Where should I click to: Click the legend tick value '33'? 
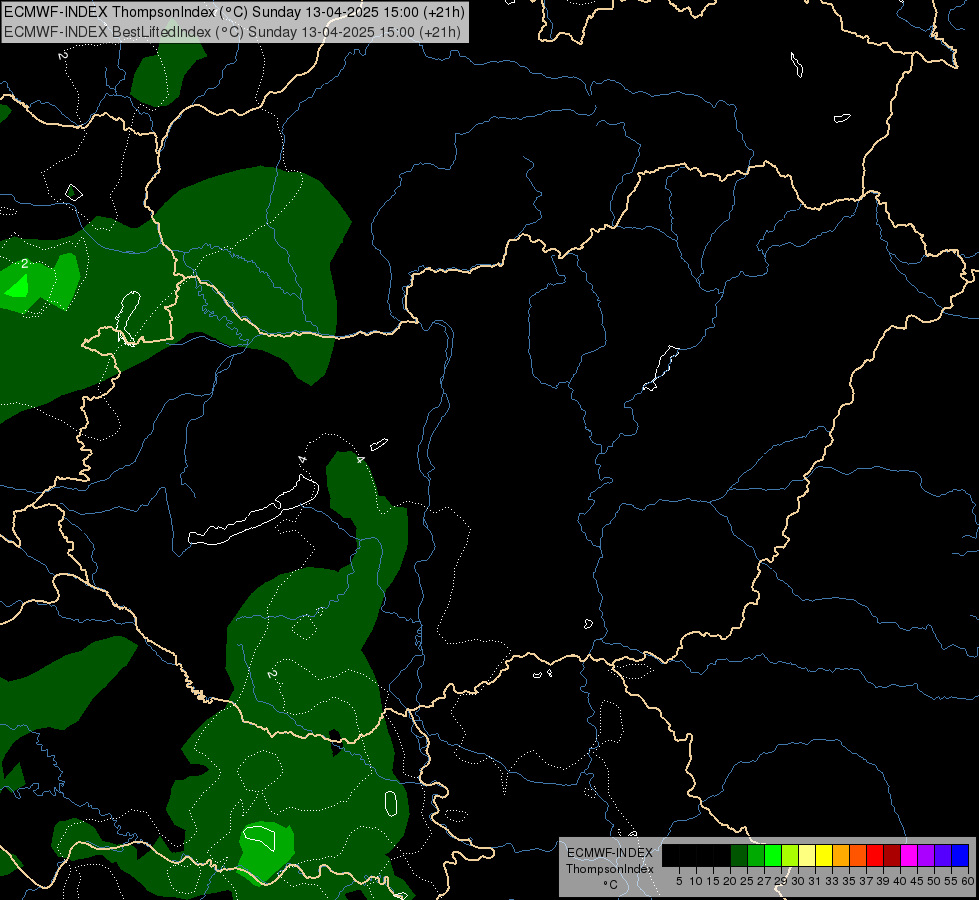832,881
